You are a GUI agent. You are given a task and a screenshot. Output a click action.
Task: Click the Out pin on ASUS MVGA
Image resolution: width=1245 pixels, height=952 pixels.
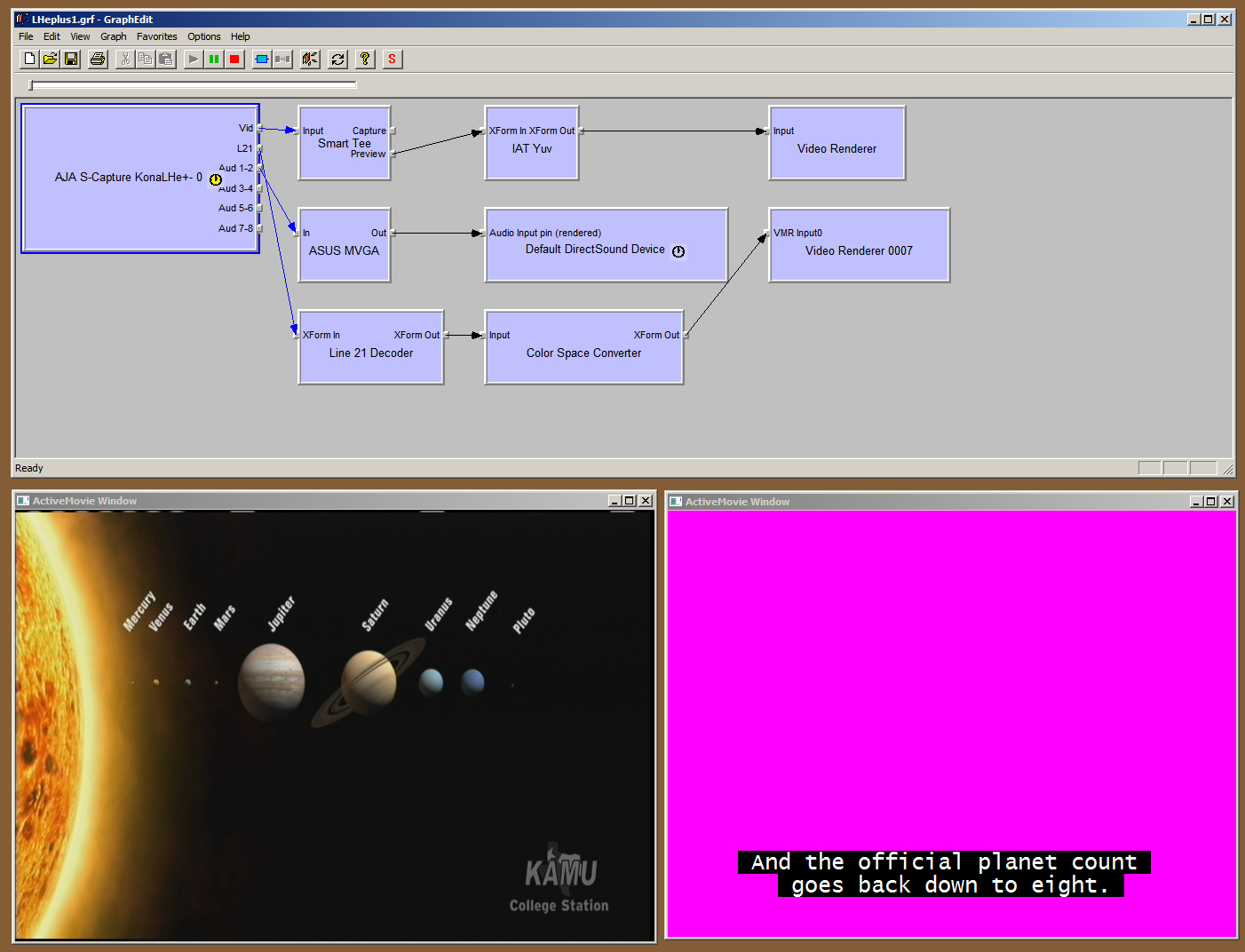coord(393,233)
